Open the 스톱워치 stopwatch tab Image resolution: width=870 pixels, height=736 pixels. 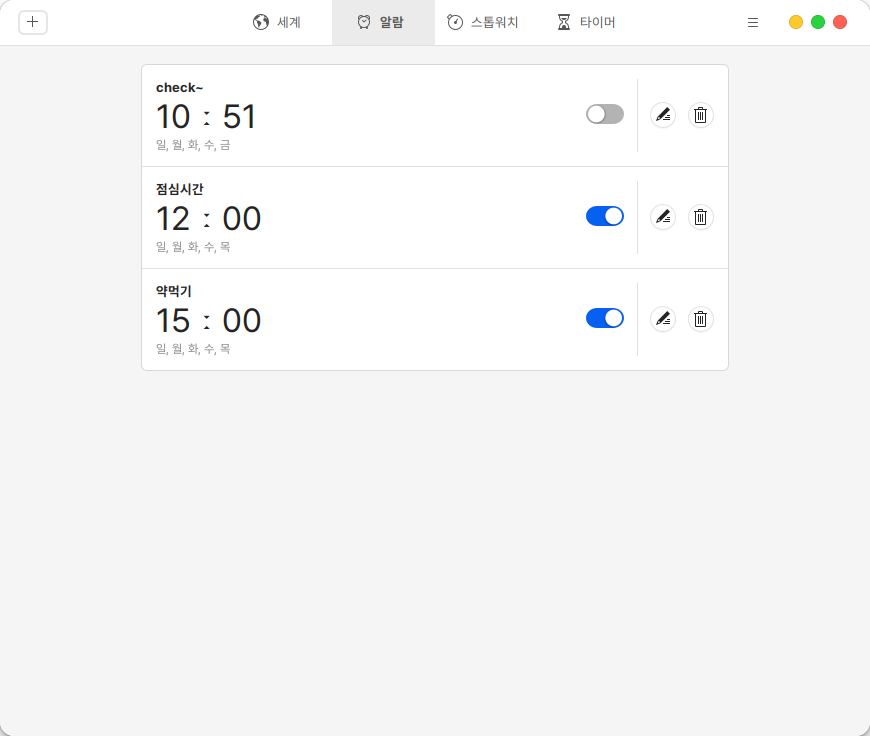point(483,22)
